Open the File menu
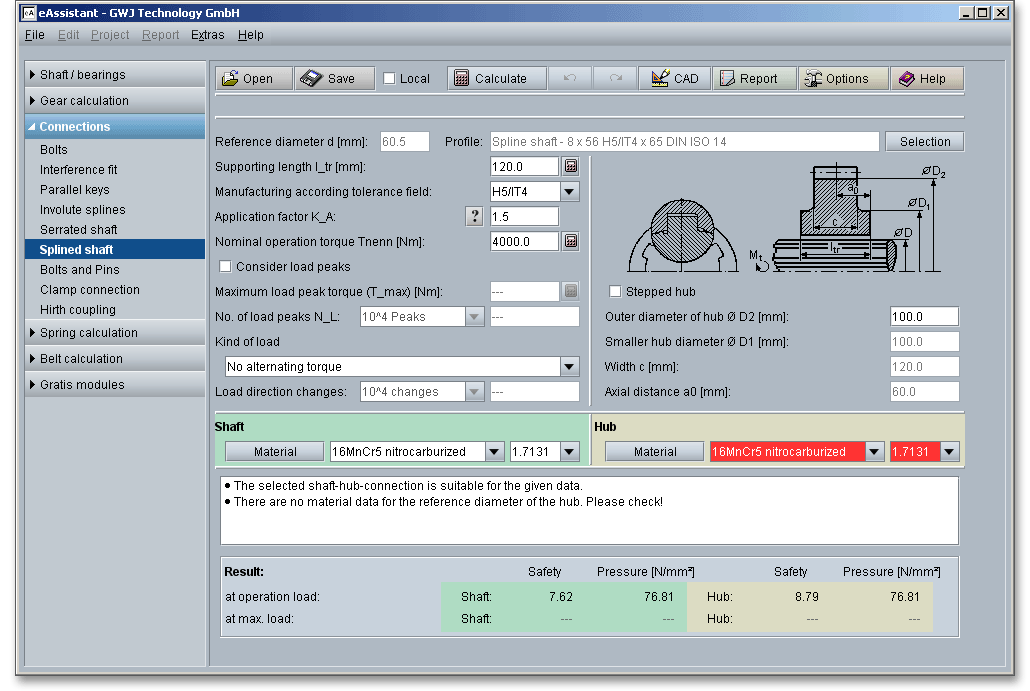This screenshot has height=691, width=1030. (34, 35)
